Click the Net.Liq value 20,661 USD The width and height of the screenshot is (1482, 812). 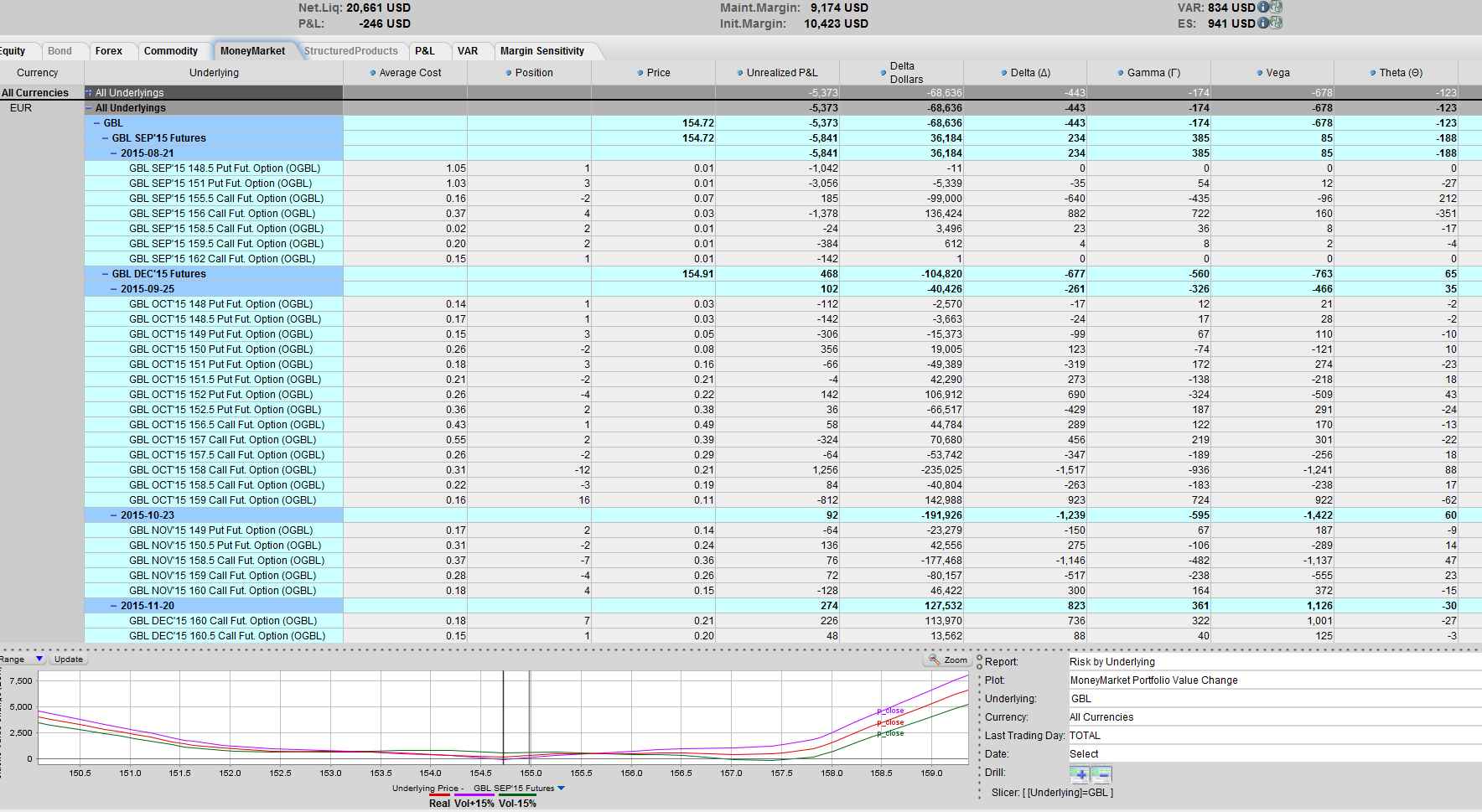(378, 8)
